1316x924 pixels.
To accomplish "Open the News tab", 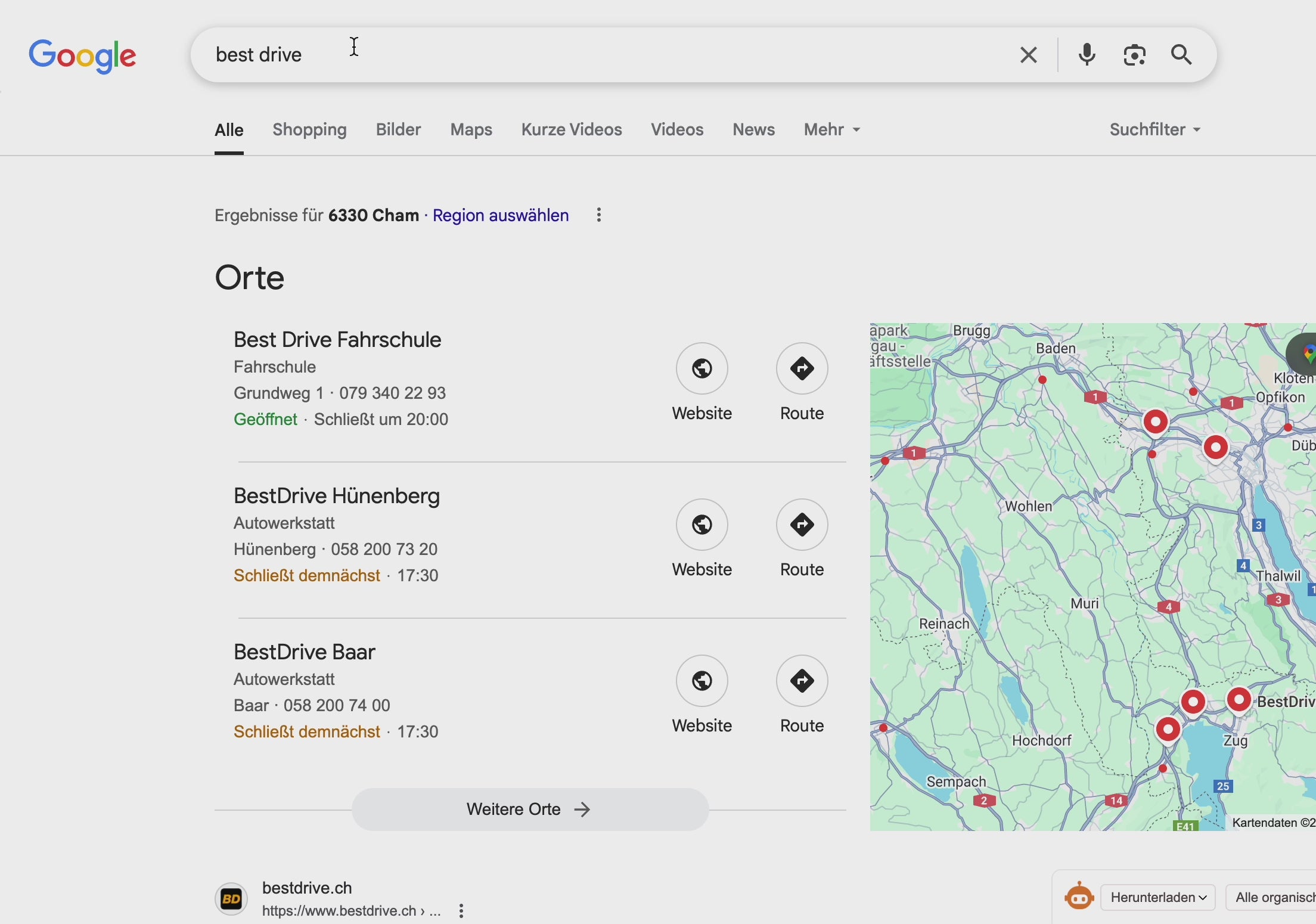I will click(753, 130).
